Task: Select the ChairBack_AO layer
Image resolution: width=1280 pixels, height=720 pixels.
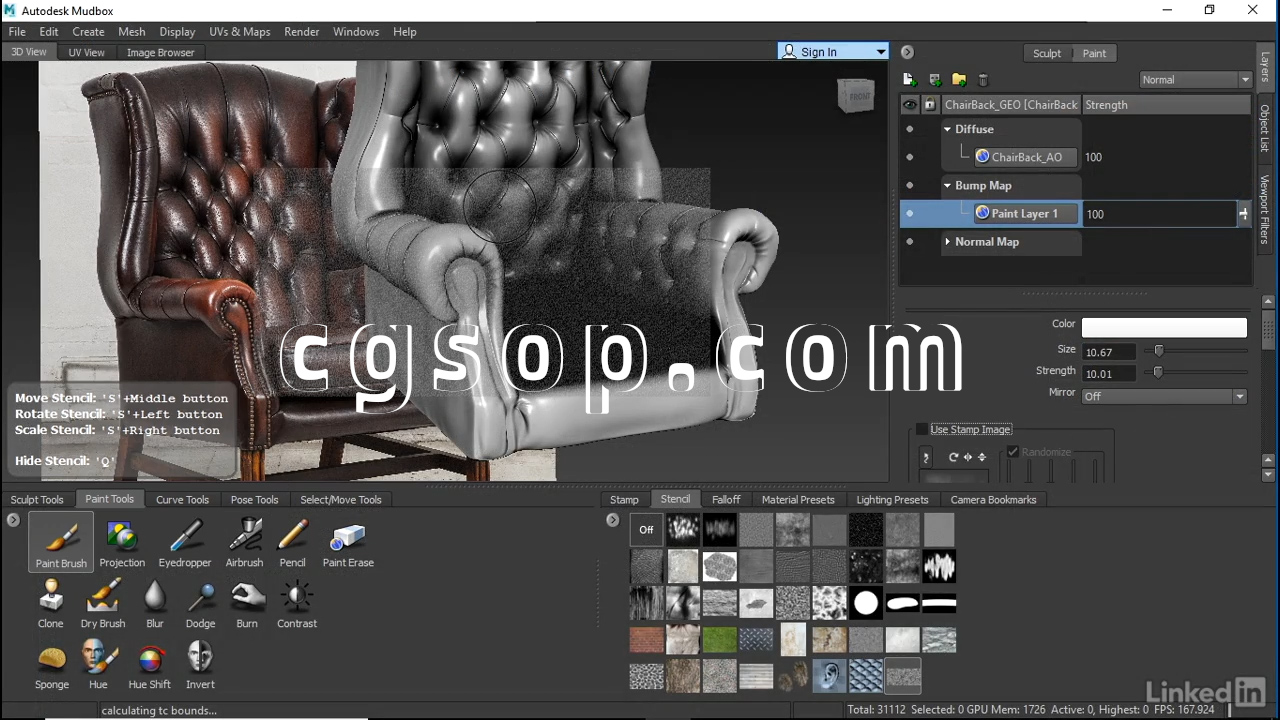Action: (x=1026, y=157)
